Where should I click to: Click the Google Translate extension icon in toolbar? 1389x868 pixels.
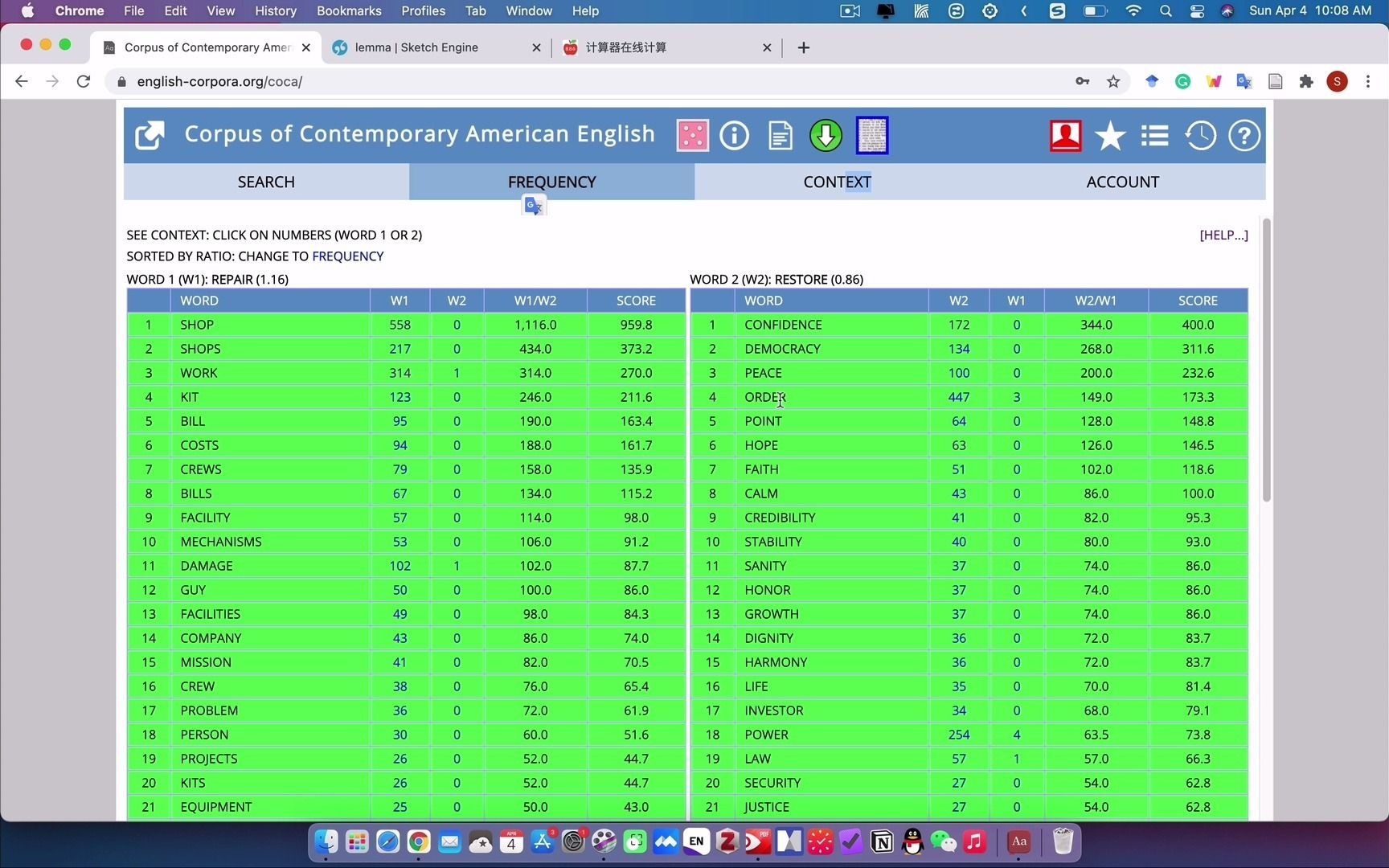pos(1244,81)
